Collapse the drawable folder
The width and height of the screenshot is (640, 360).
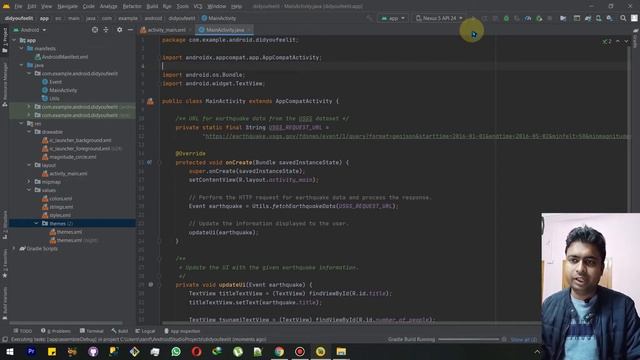coord(29,132)
